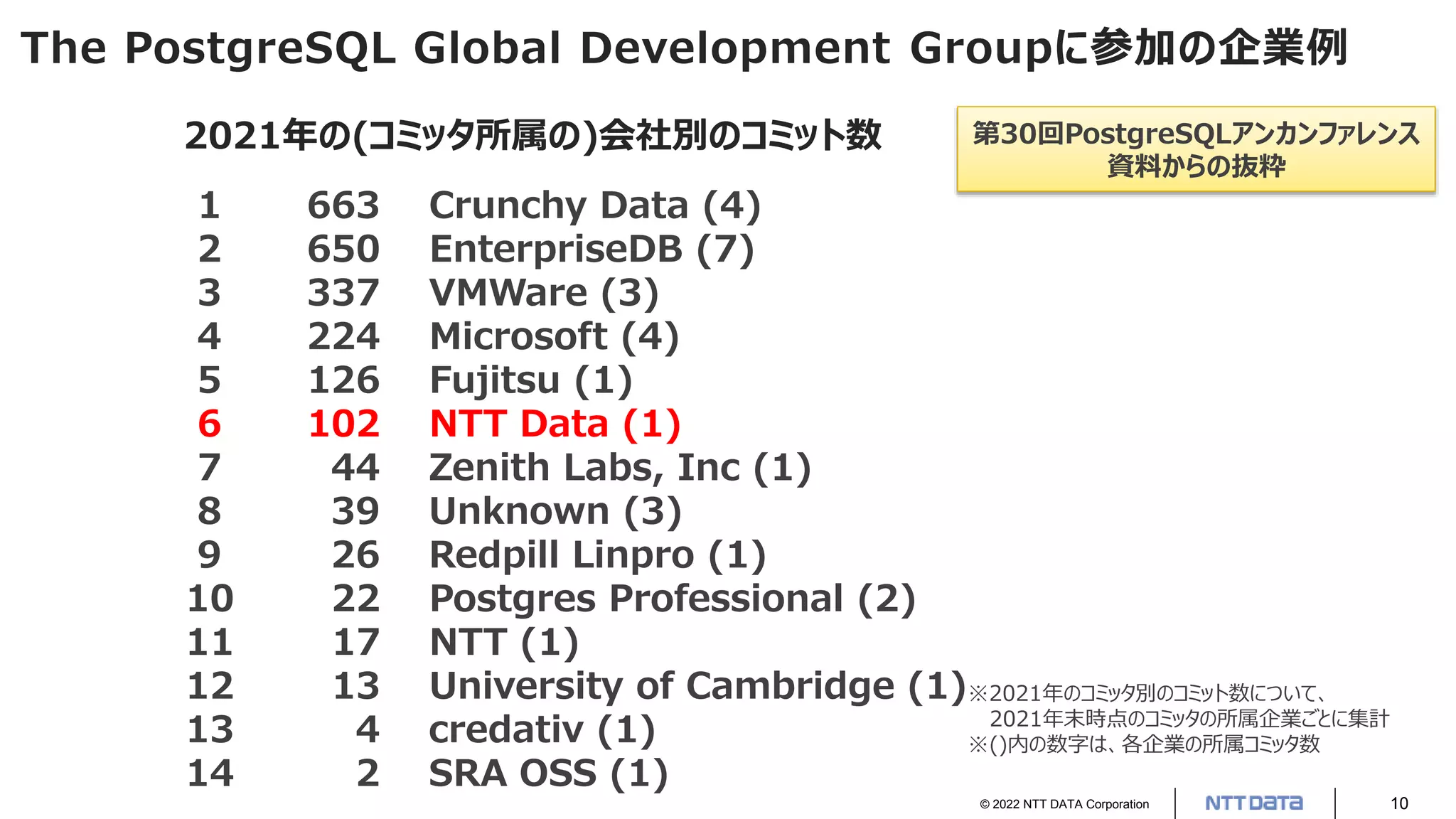Click 'EnterpriseDB (7)' entry
The height and width of the screenshot is (819, 1456).
pyautogui.click(x=591, y=250)
